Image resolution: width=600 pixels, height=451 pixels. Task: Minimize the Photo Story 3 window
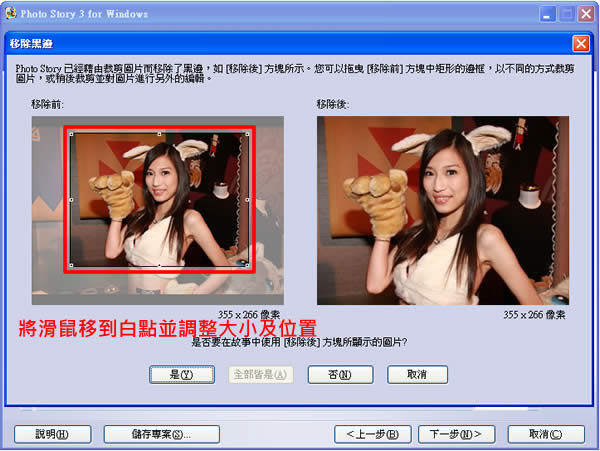(547, 15)
